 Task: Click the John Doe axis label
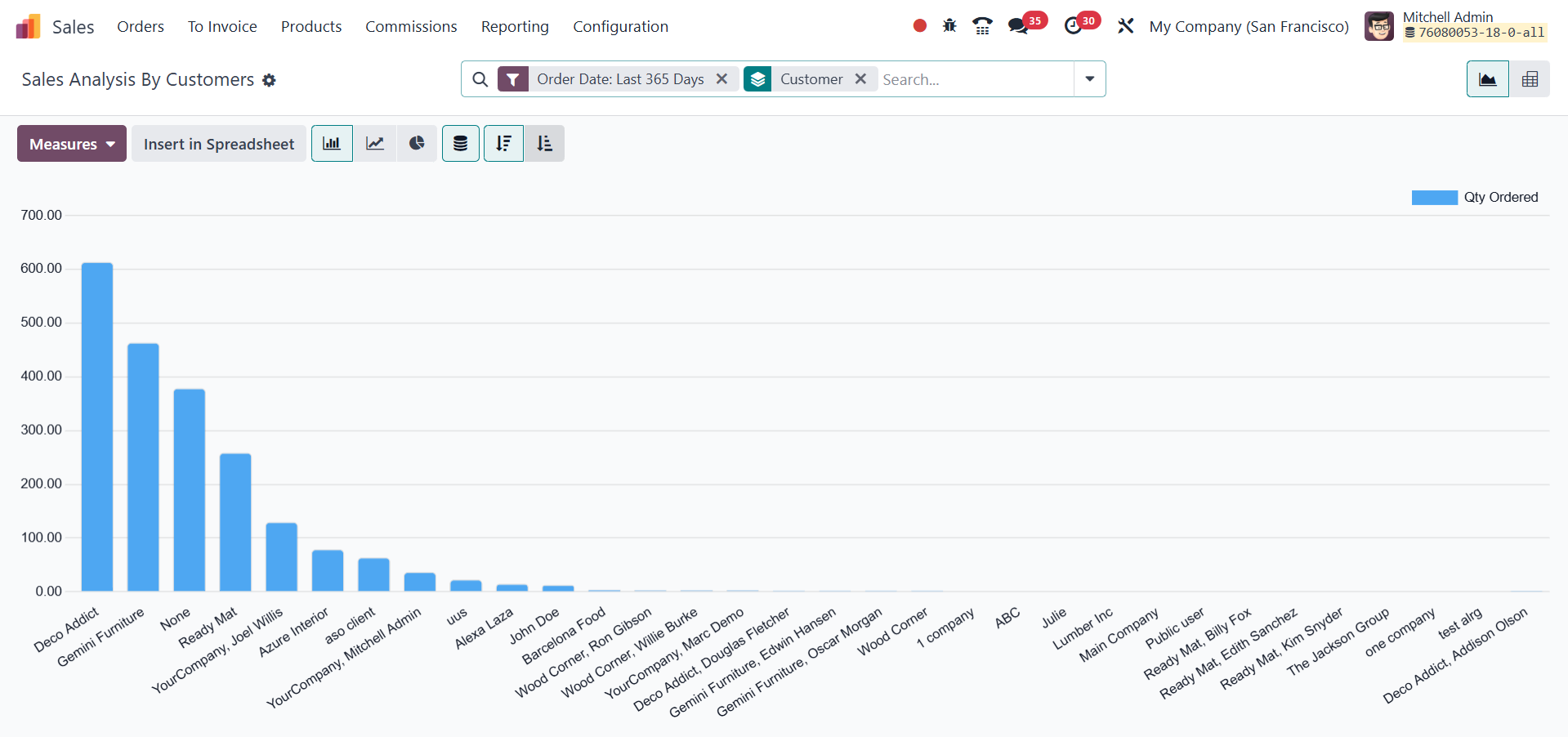(x=534, y=625)
